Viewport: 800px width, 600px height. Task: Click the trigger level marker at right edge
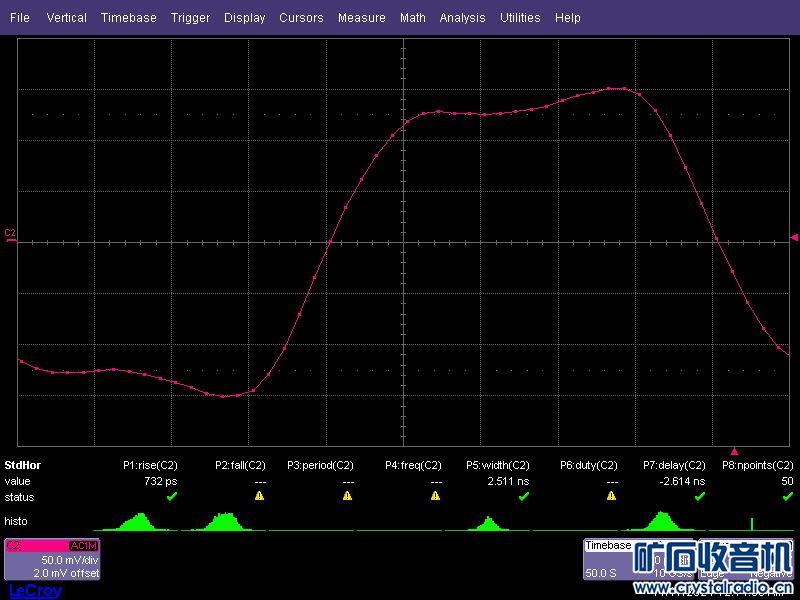(794, 237)
